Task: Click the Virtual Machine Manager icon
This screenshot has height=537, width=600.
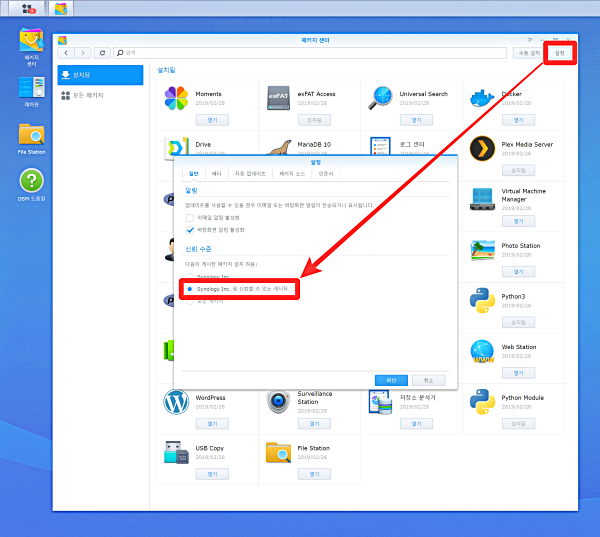Action: (482, 199)
